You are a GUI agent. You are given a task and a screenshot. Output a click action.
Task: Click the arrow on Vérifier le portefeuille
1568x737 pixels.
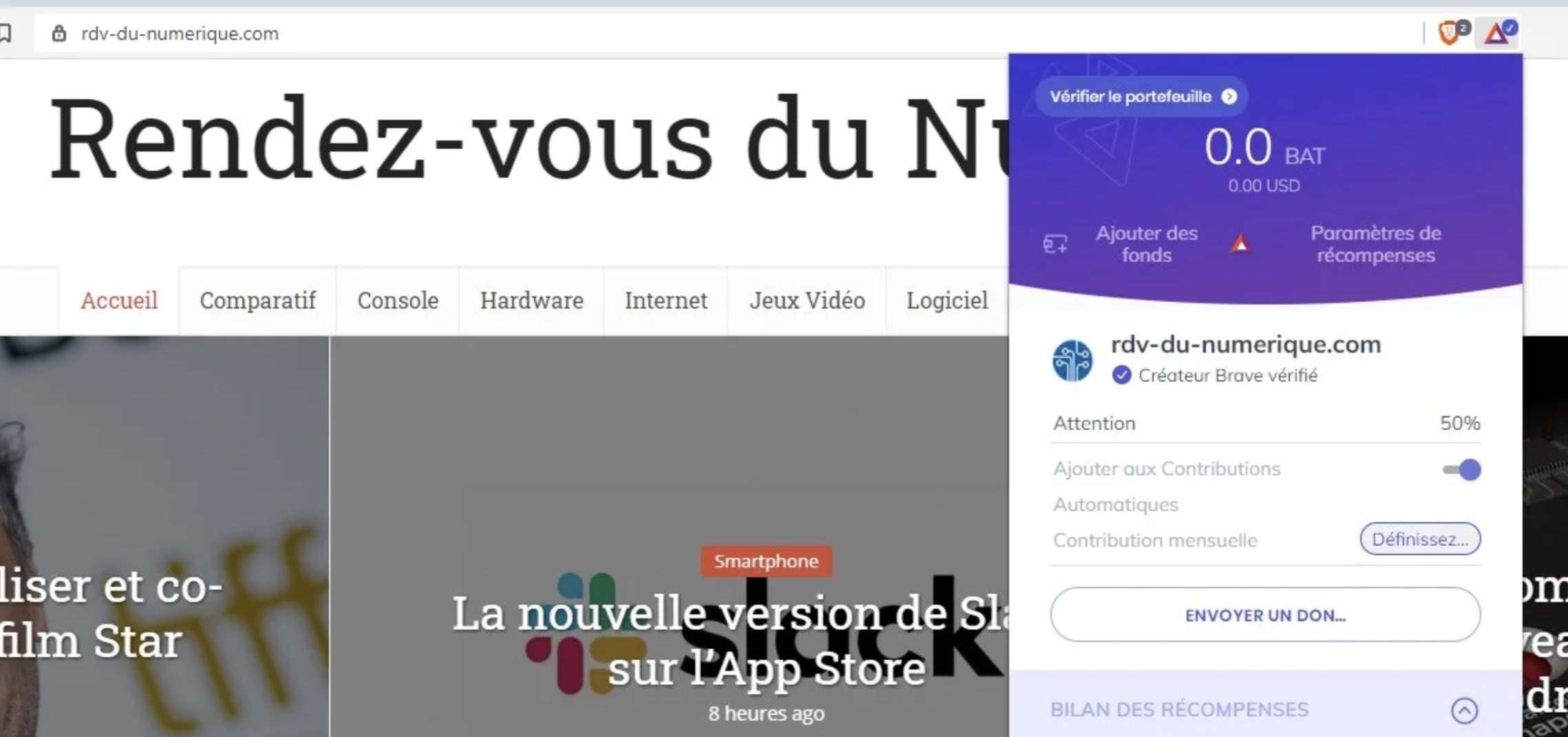tap(1229, 96)
